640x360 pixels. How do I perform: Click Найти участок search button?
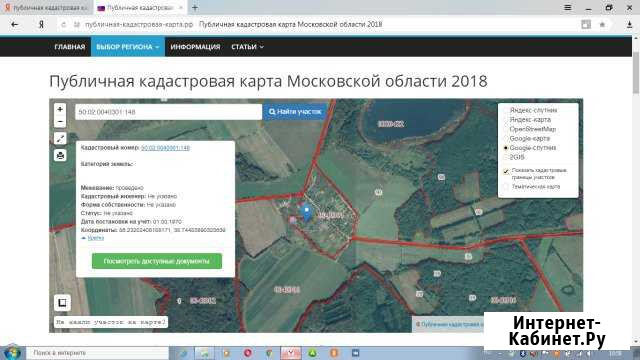pos(295,112)
